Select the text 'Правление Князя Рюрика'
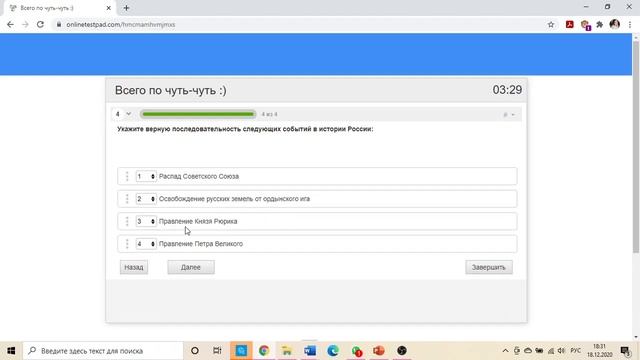 [198, 221]
